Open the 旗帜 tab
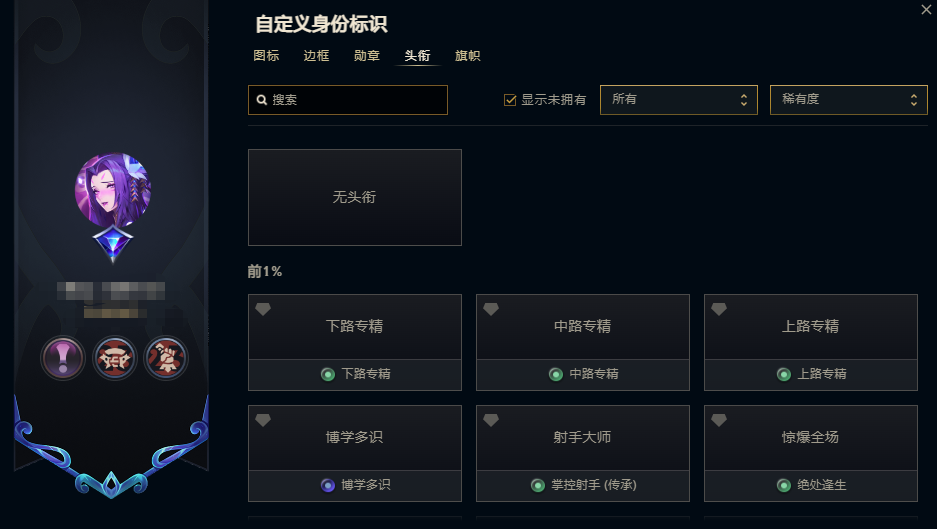The width and height of the screenshot is (937, 529). 467,56
